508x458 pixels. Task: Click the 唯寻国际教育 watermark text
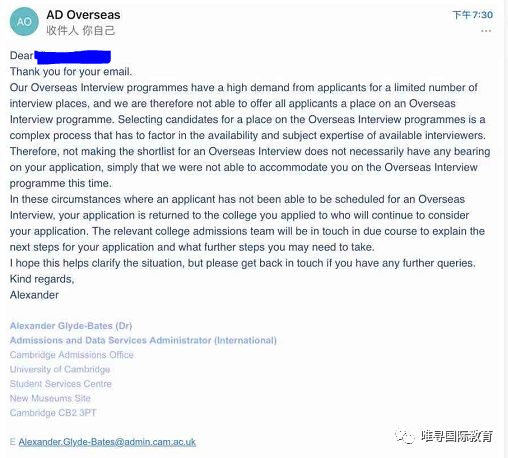pyautogui.click(x=456, y=436)
